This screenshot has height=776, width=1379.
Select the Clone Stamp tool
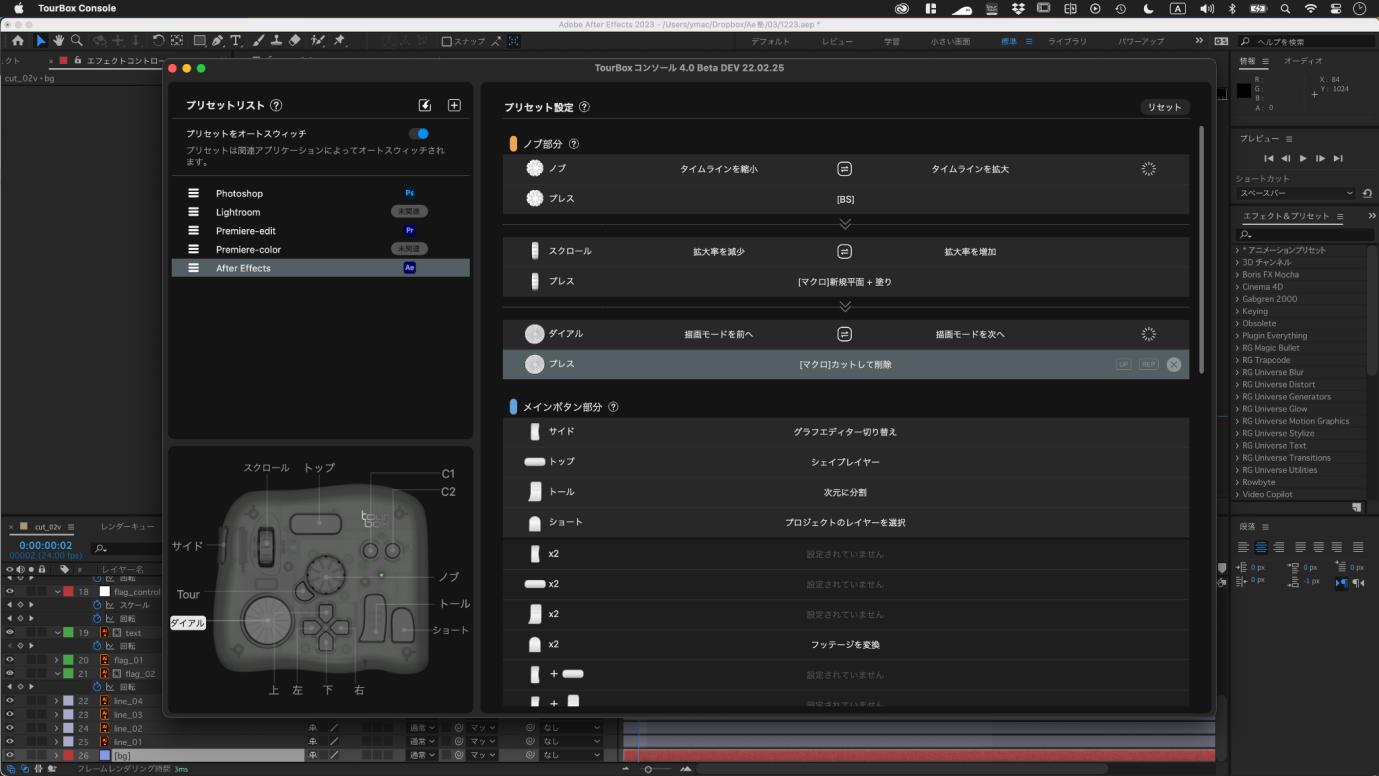pos(276,41)
